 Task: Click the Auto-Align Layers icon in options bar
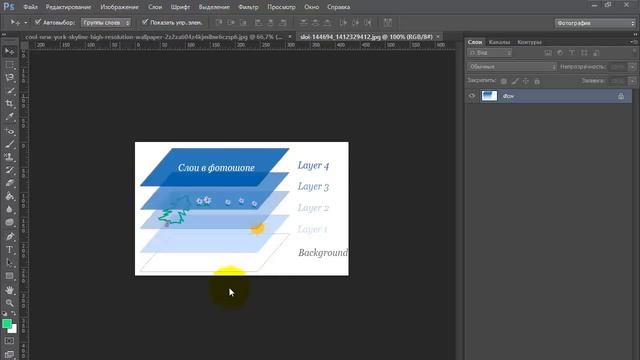coord(388,22)
